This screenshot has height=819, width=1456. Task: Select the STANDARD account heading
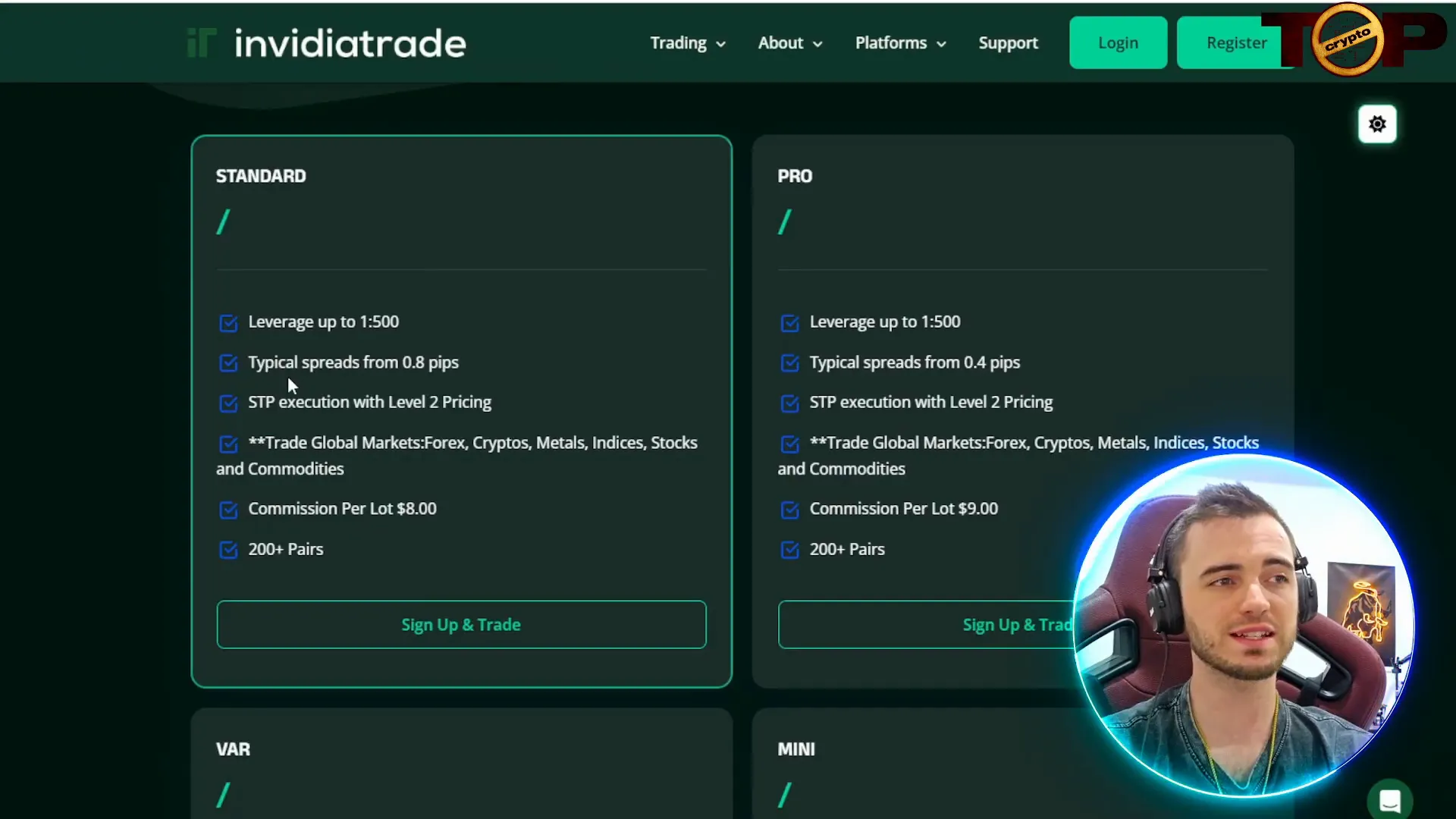tap(261, 176)
